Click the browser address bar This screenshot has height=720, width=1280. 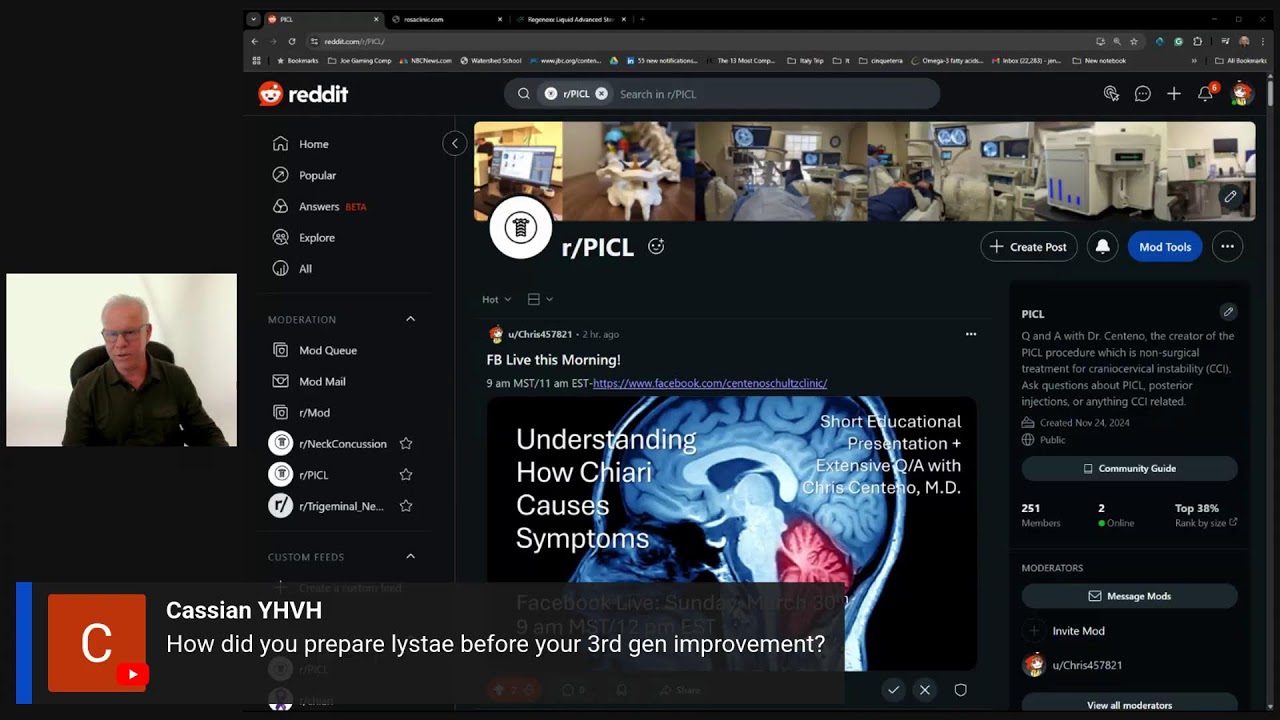700,41
